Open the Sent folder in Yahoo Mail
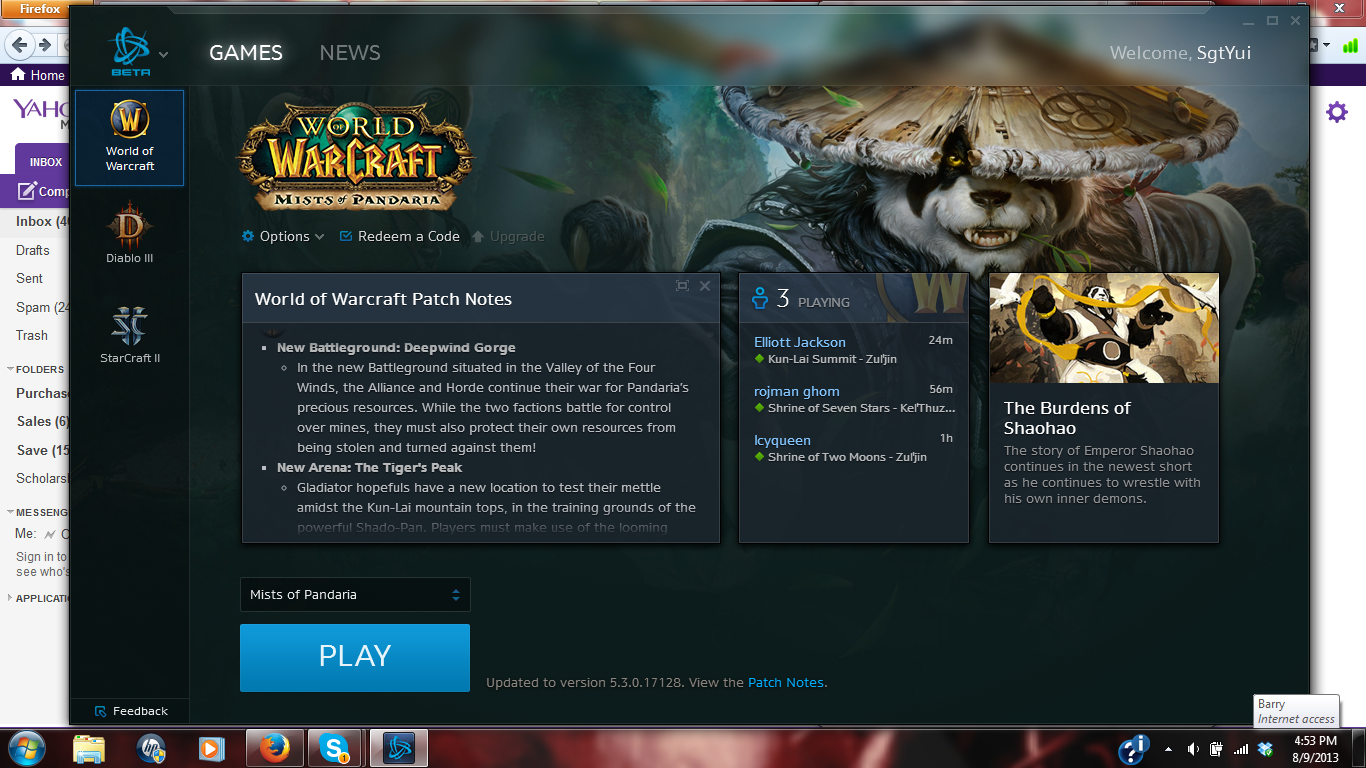Image resolution: width=1366 pixels, height=768 pixels. [x=29, y=279]
